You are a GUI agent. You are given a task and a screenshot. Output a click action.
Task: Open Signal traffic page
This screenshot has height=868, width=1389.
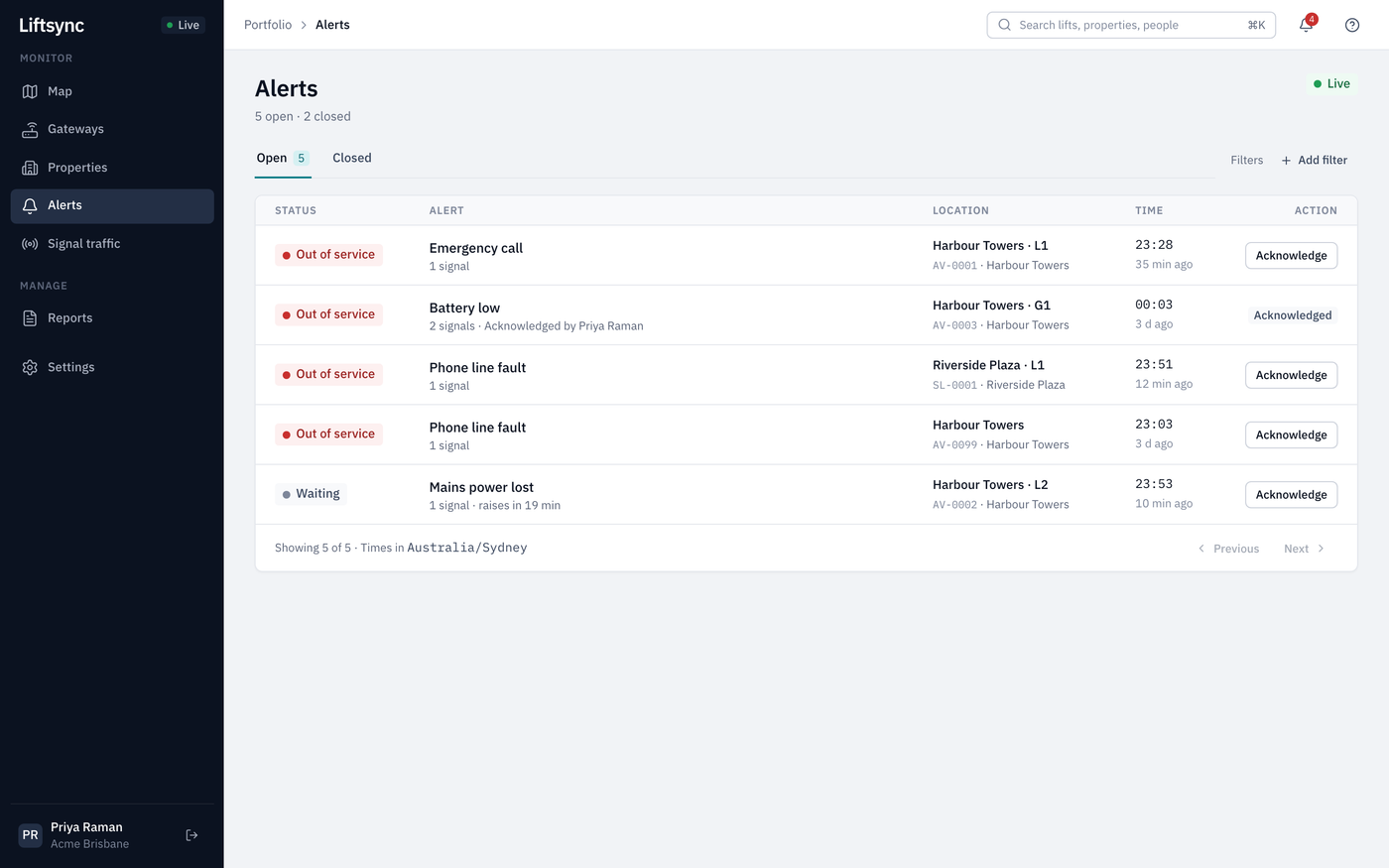[x=112, y=244]
